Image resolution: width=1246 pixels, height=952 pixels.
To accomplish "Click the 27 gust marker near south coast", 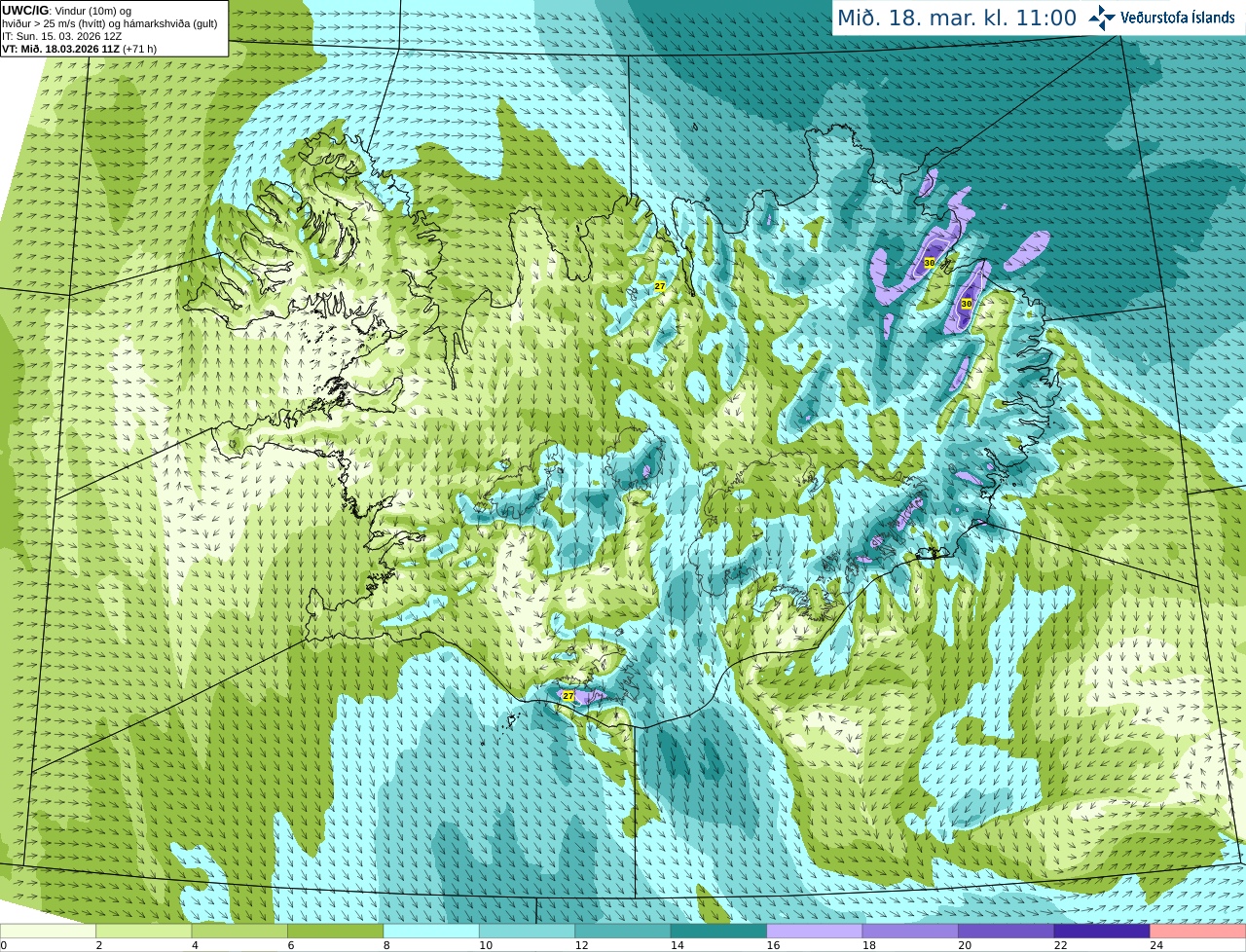I will [x=568, y=696].
